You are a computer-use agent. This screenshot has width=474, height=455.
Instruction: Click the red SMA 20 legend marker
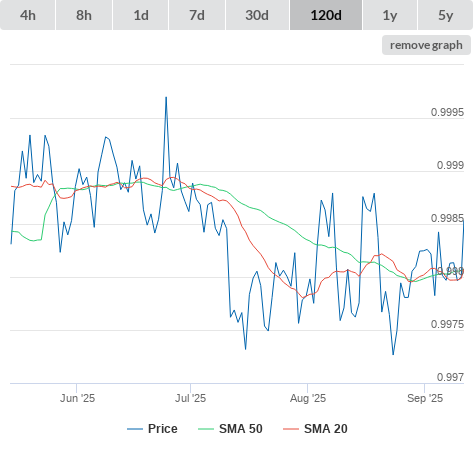[291, 429]
